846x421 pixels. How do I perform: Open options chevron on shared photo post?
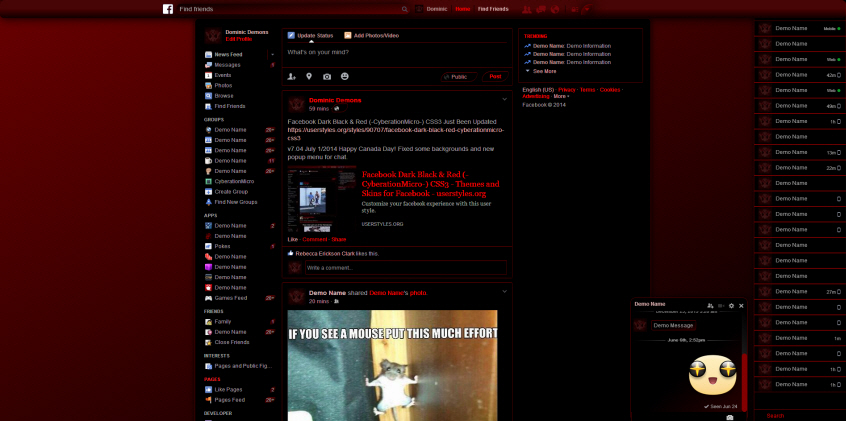504,291
